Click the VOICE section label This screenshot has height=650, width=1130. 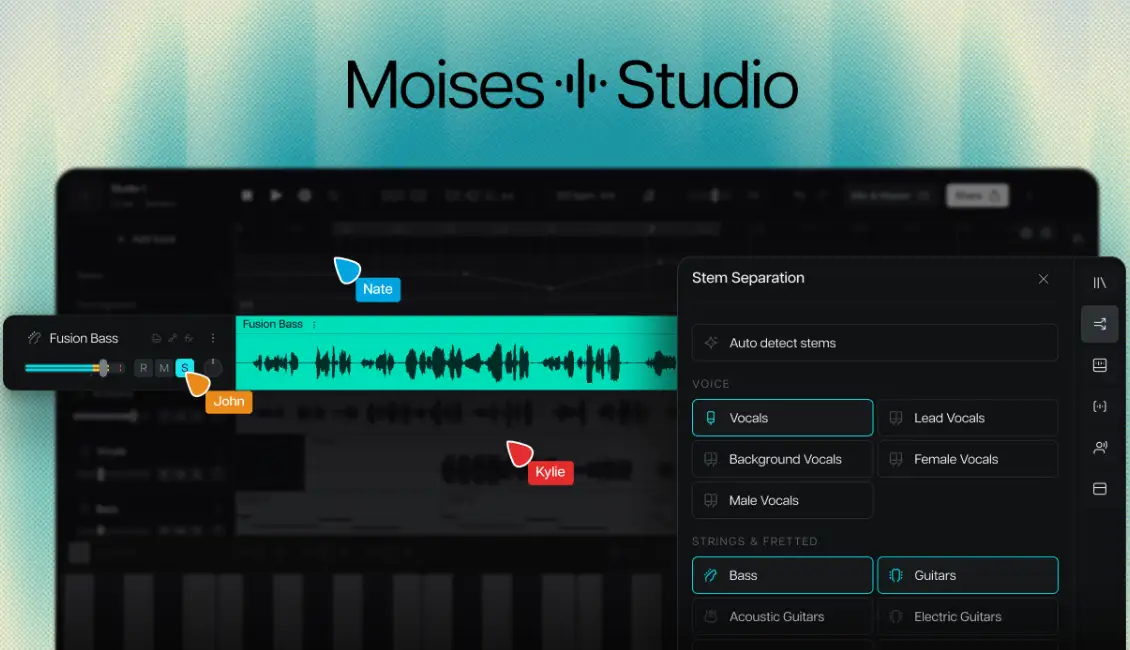click(x=711, y=384)
